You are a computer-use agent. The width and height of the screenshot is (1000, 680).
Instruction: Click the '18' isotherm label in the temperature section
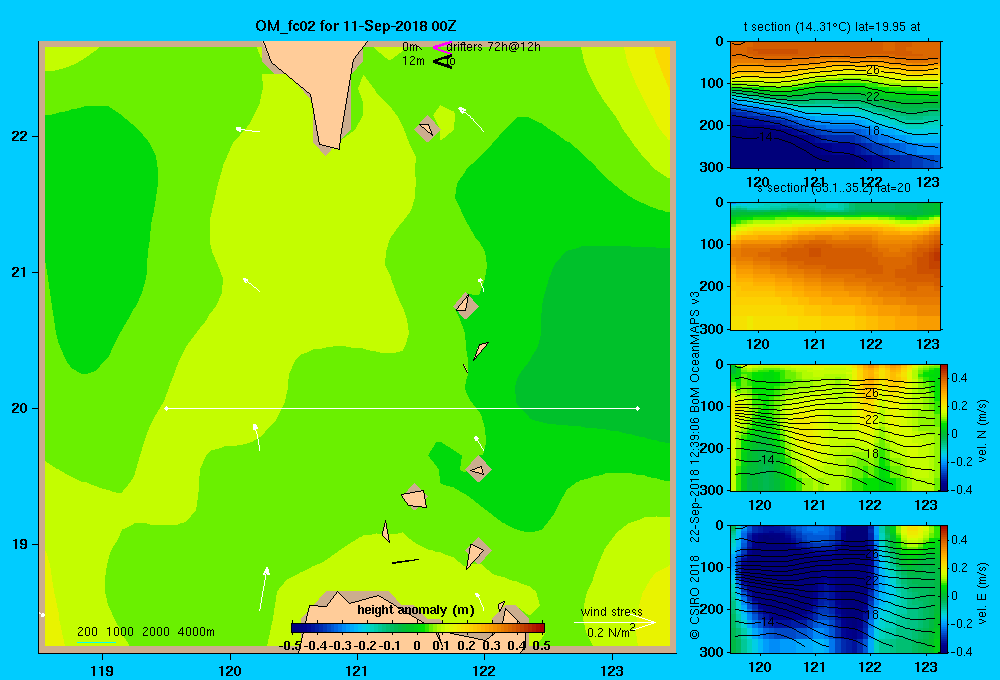tap(872, 131)
